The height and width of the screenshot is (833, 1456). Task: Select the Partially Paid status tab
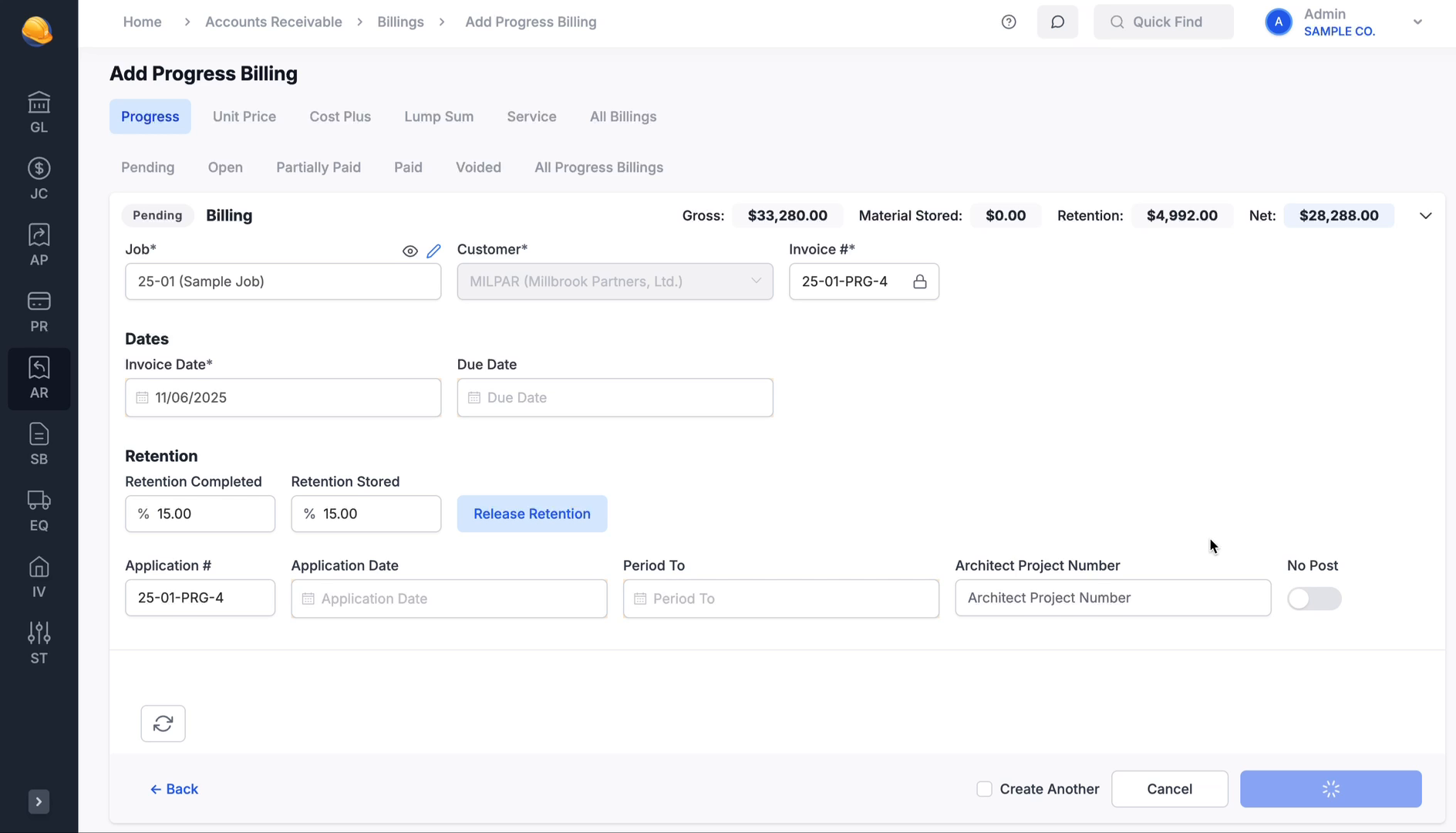(x=318, y=167)
